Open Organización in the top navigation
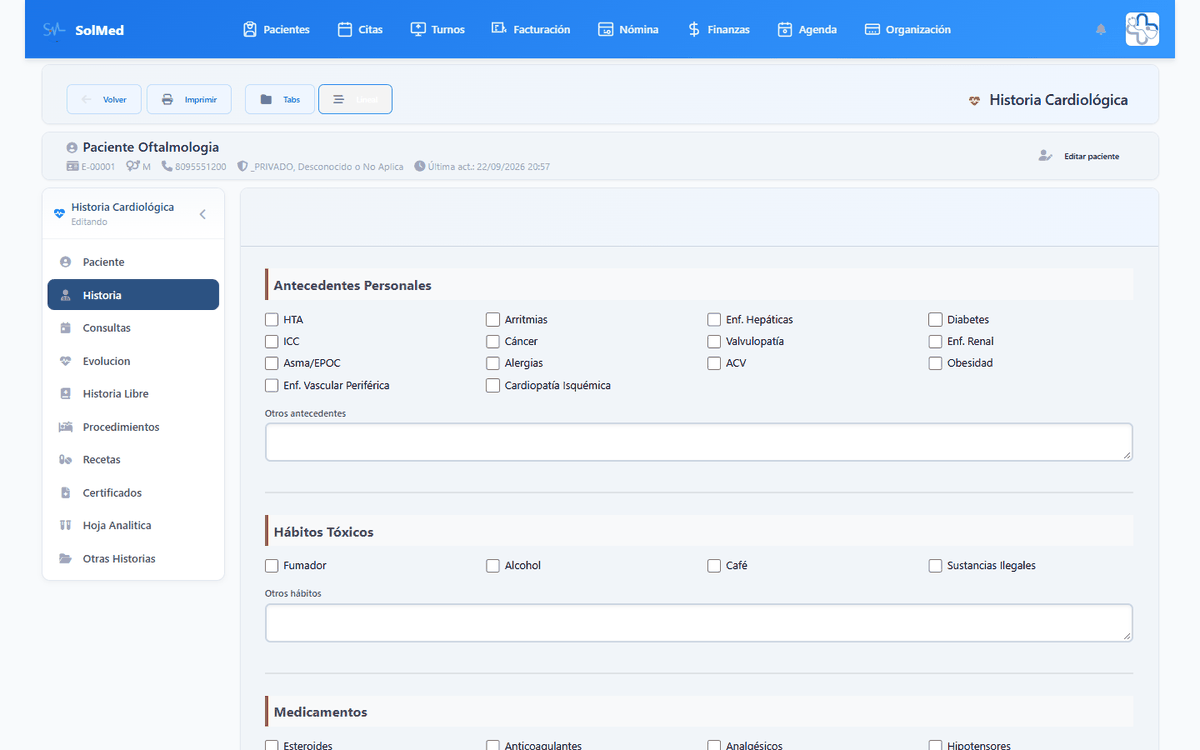1200x750 pixels. 908,30
